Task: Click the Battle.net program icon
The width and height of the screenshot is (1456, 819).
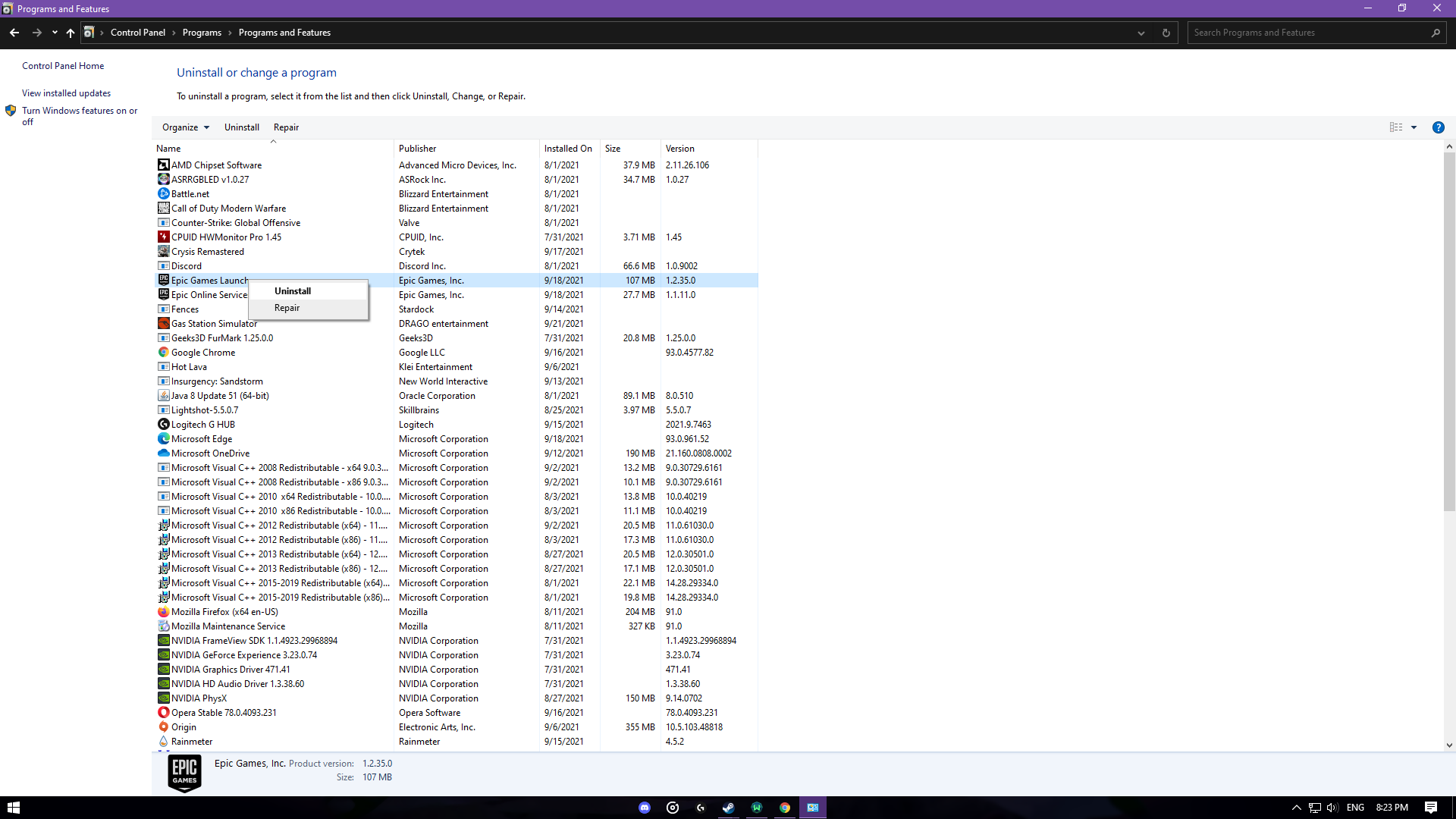Action: click(x=163, y=194)
